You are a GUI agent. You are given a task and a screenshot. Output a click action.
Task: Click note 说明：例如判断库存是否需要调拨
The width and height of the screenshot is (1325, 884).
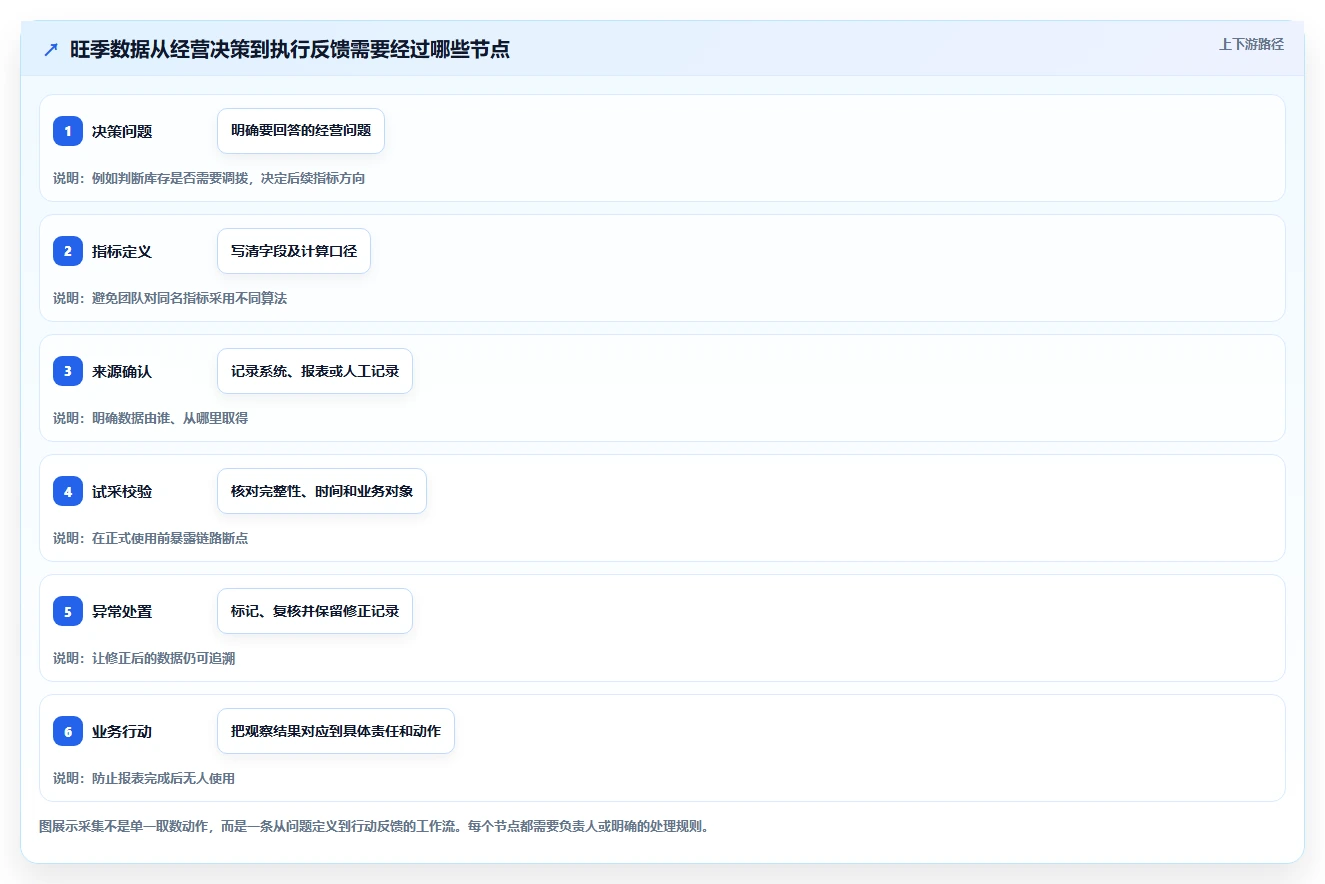coord(209,178)
